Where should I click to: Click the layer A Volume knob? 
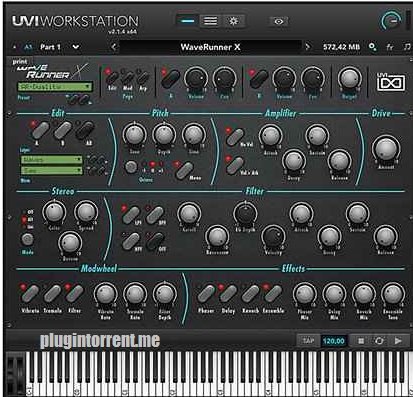(196, 78)
